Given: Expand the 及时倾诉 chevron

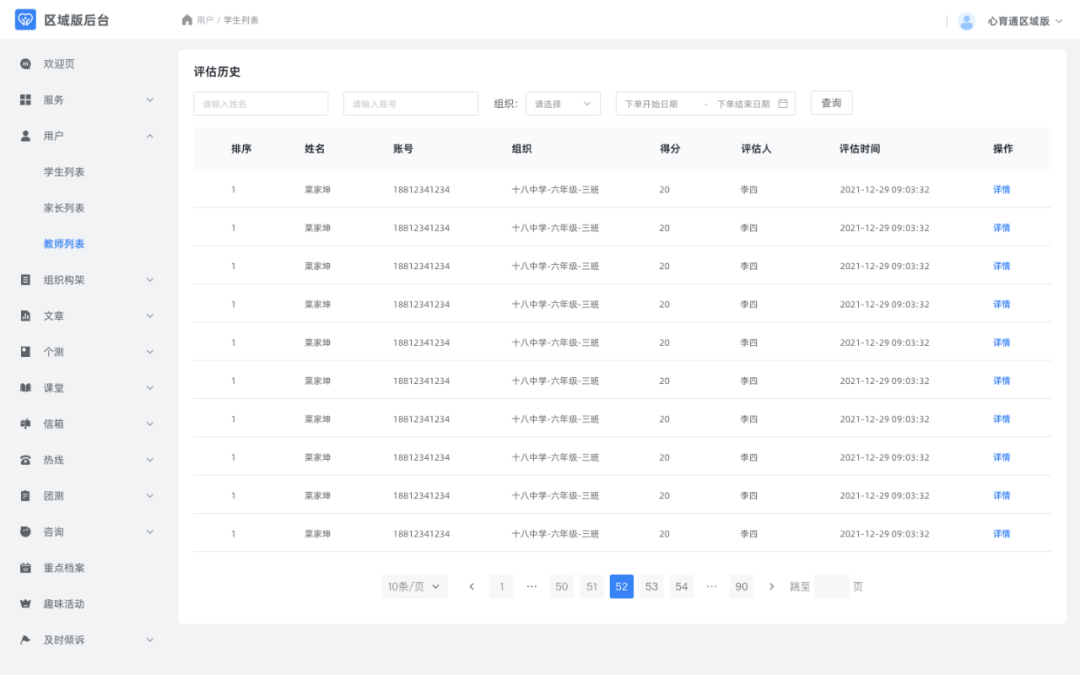Looking at the screenshot, I should 150,639.
